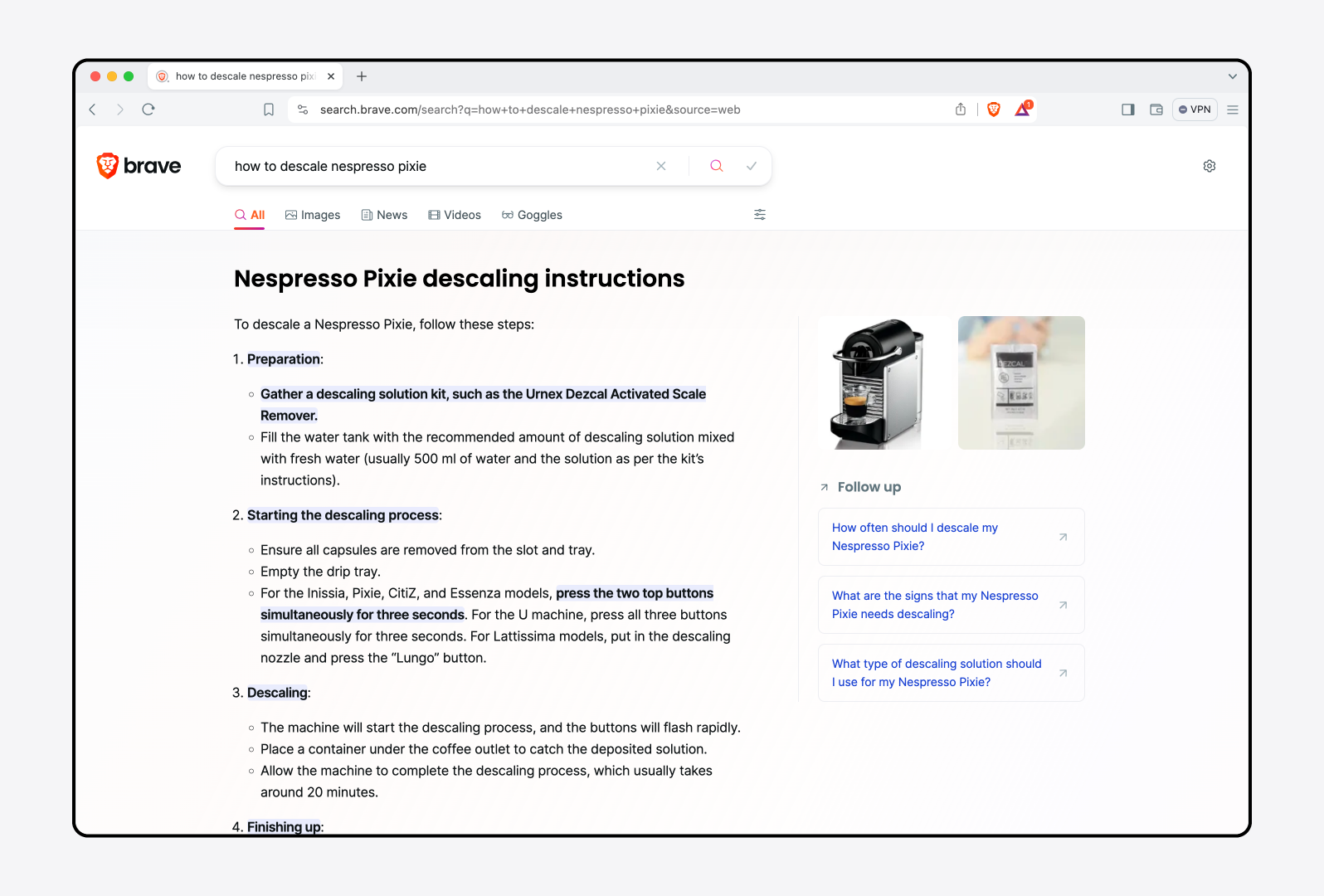This screenshot has height=896, width=1324.
Task: Open 'How often should I descale' follow-up
Action: click(x=952, y=537)
